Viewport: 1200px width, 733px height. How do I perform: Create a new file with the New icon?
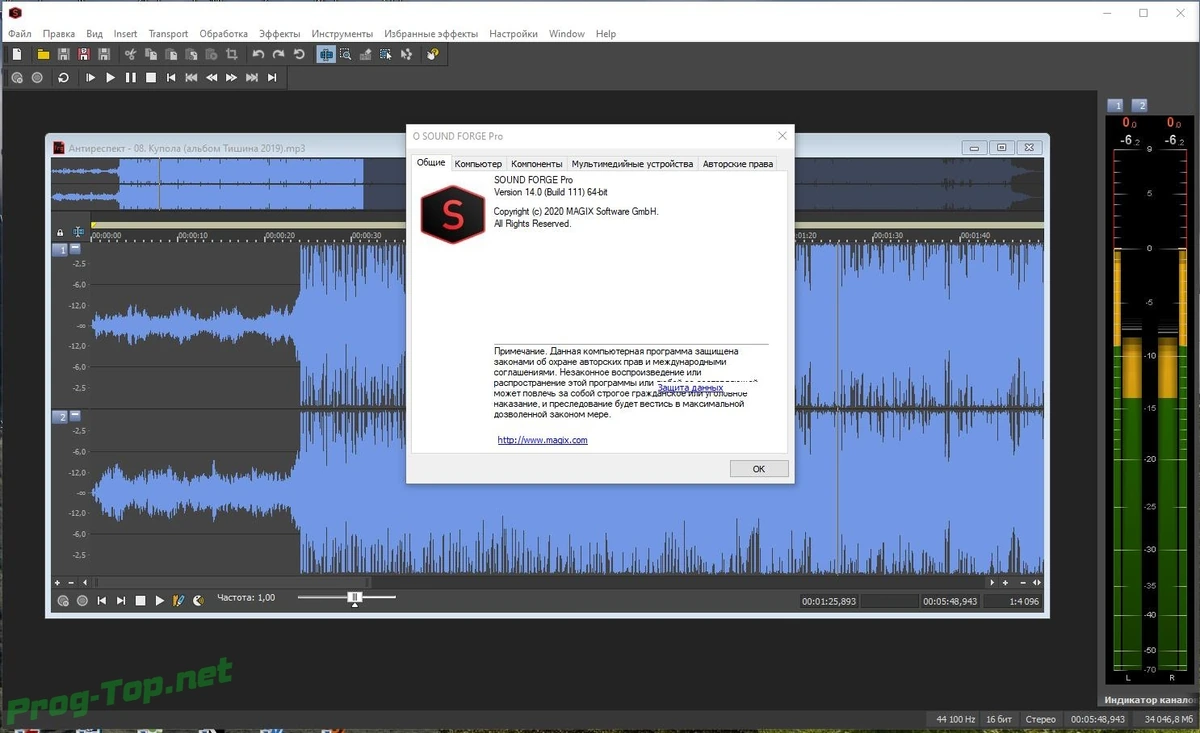click(17, 54)
